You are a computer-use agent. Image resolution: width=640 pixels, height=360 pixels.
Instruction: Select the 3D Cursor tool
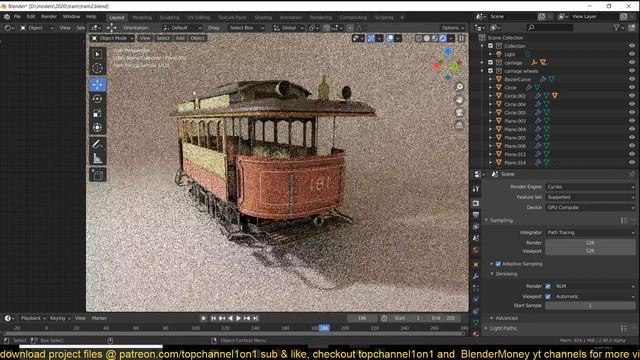click(x=98, y=68)
